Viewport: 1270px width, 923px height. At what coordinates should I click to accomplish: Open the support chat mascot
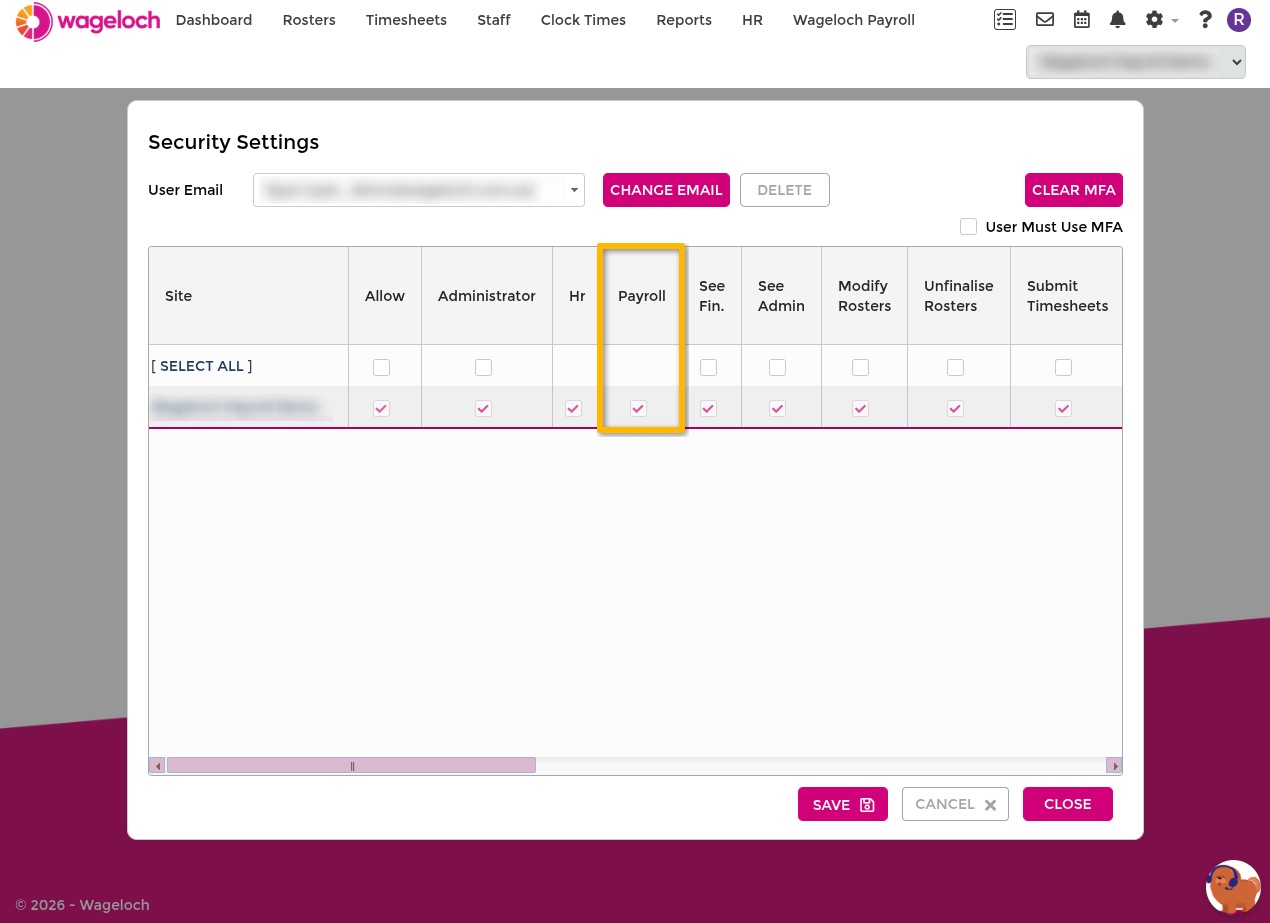click(1233, 887)
